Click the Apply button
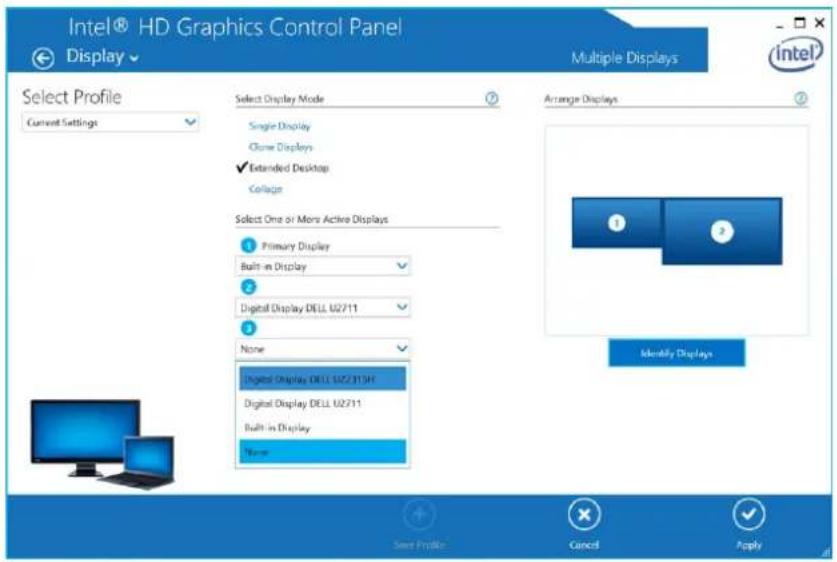The image size is (837, 562). [749, 524]
